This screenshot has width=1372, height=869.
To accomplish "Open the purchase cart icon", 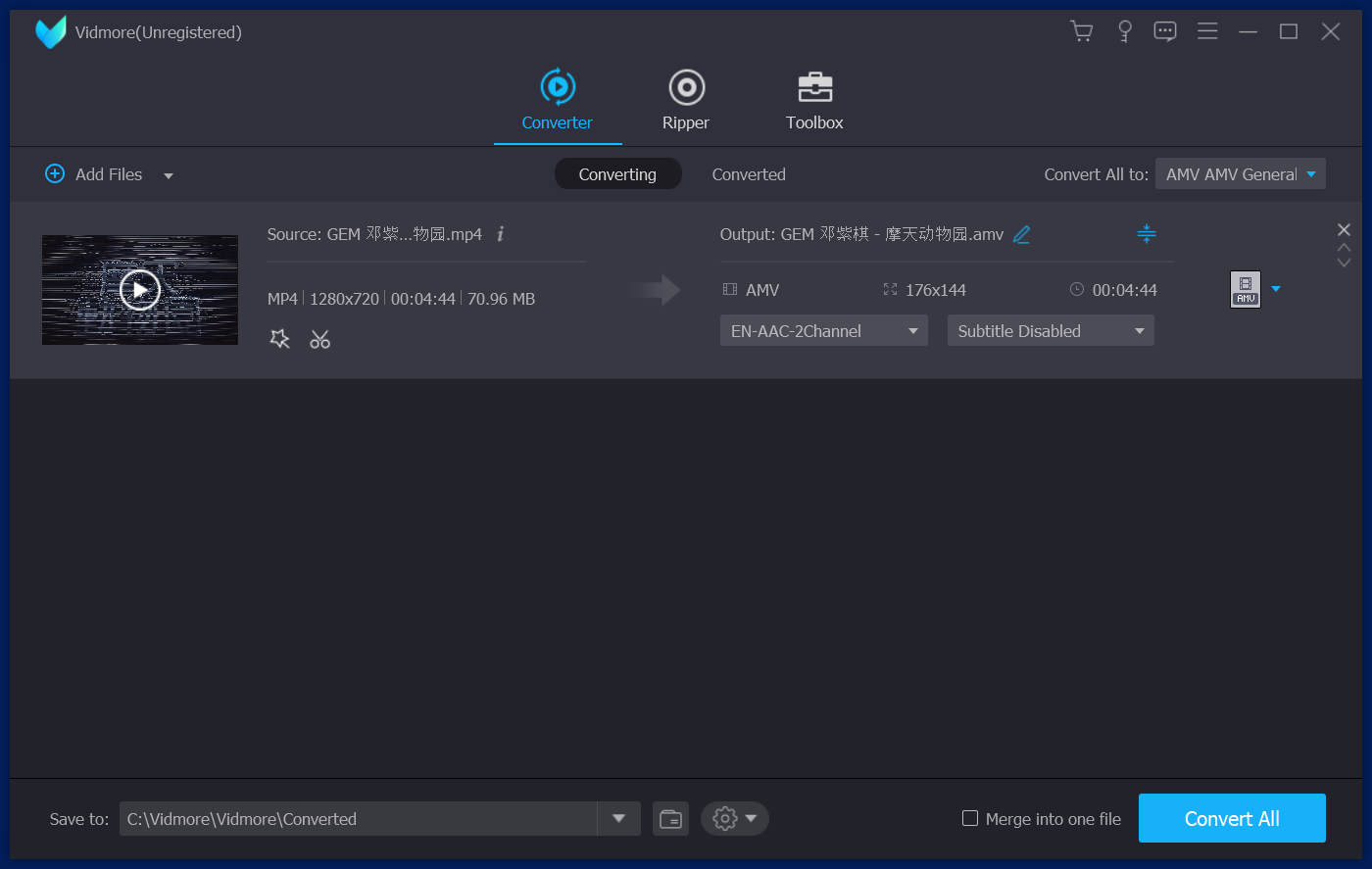I will coord(1082,30).
